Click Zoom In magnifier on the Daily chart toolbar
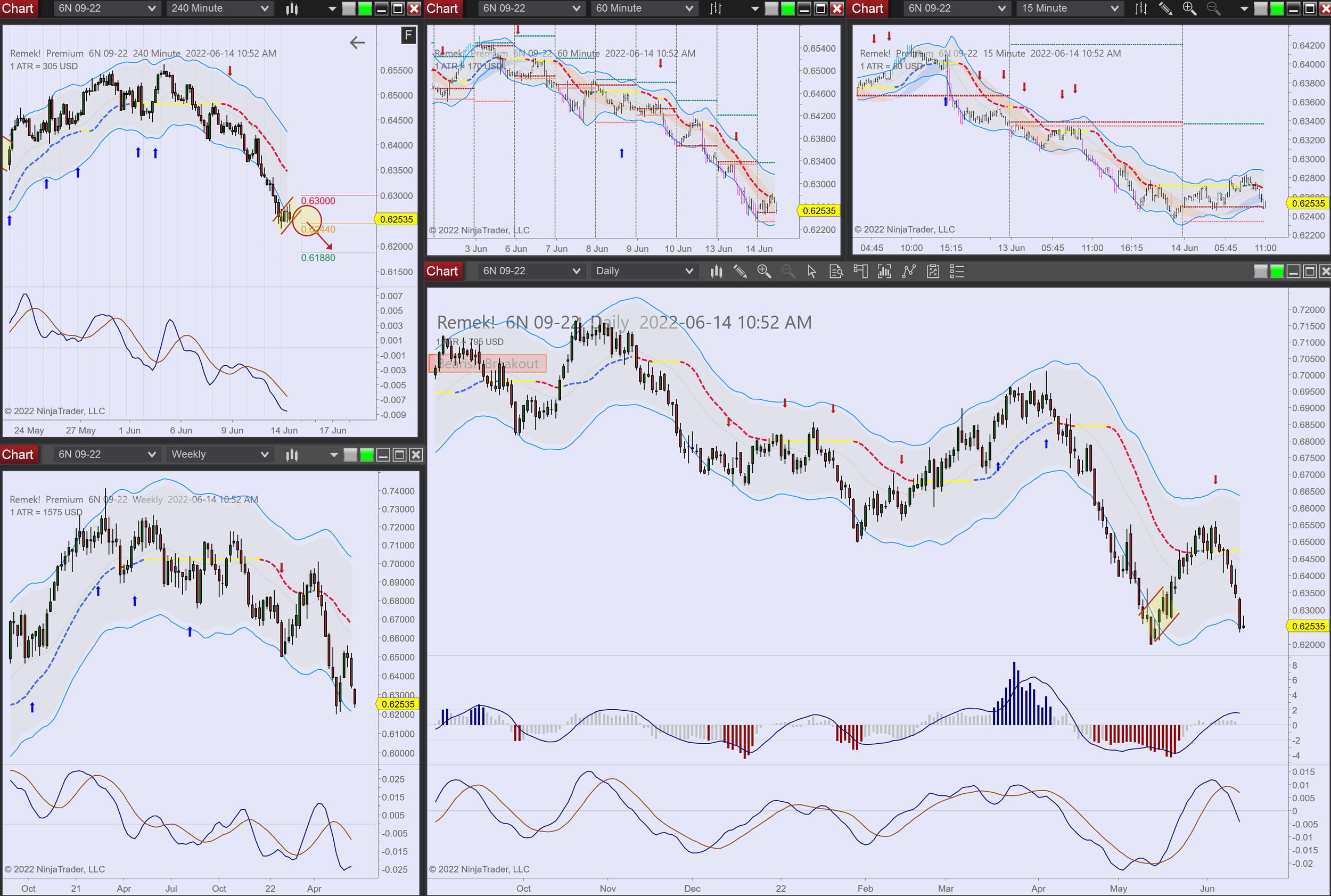Image resolution: width=1331 pixels, height=896 pixels. pos(764,272)
